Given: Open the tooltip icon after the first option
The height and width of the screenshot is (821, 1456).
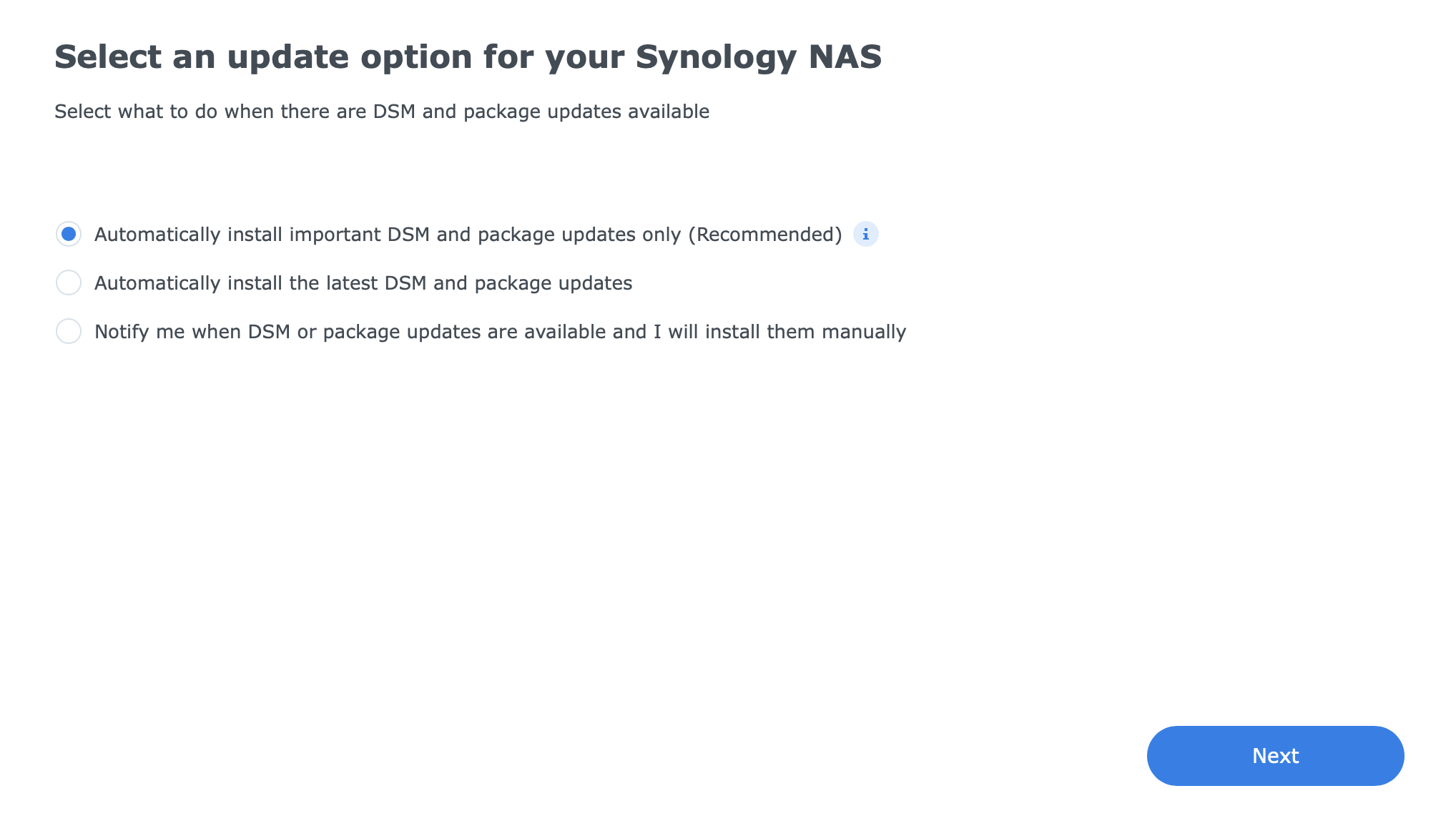Looking at the screenshot, I should (865, 235).
